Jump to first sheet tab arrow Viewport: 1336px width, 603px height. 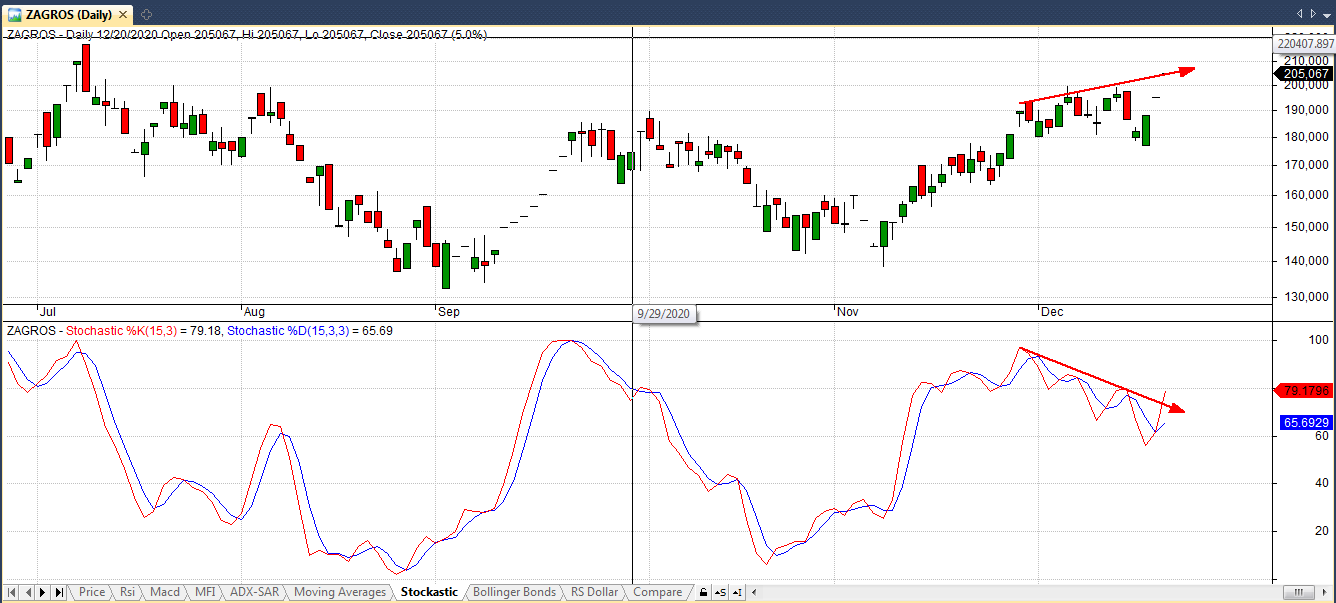pos(13,593)
